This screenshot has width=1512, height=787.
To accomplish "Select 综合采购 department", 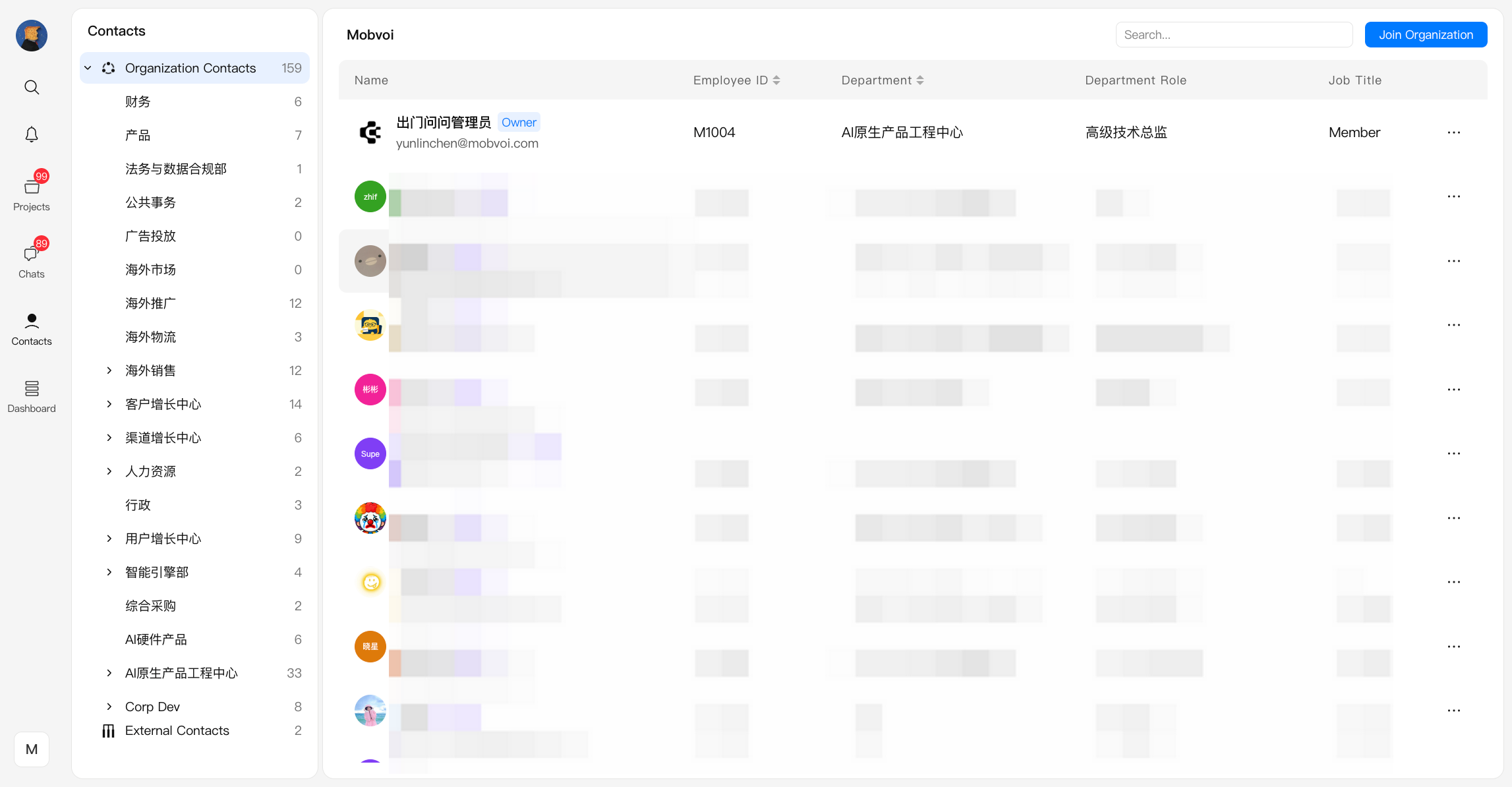I will (x=194, y=606).
